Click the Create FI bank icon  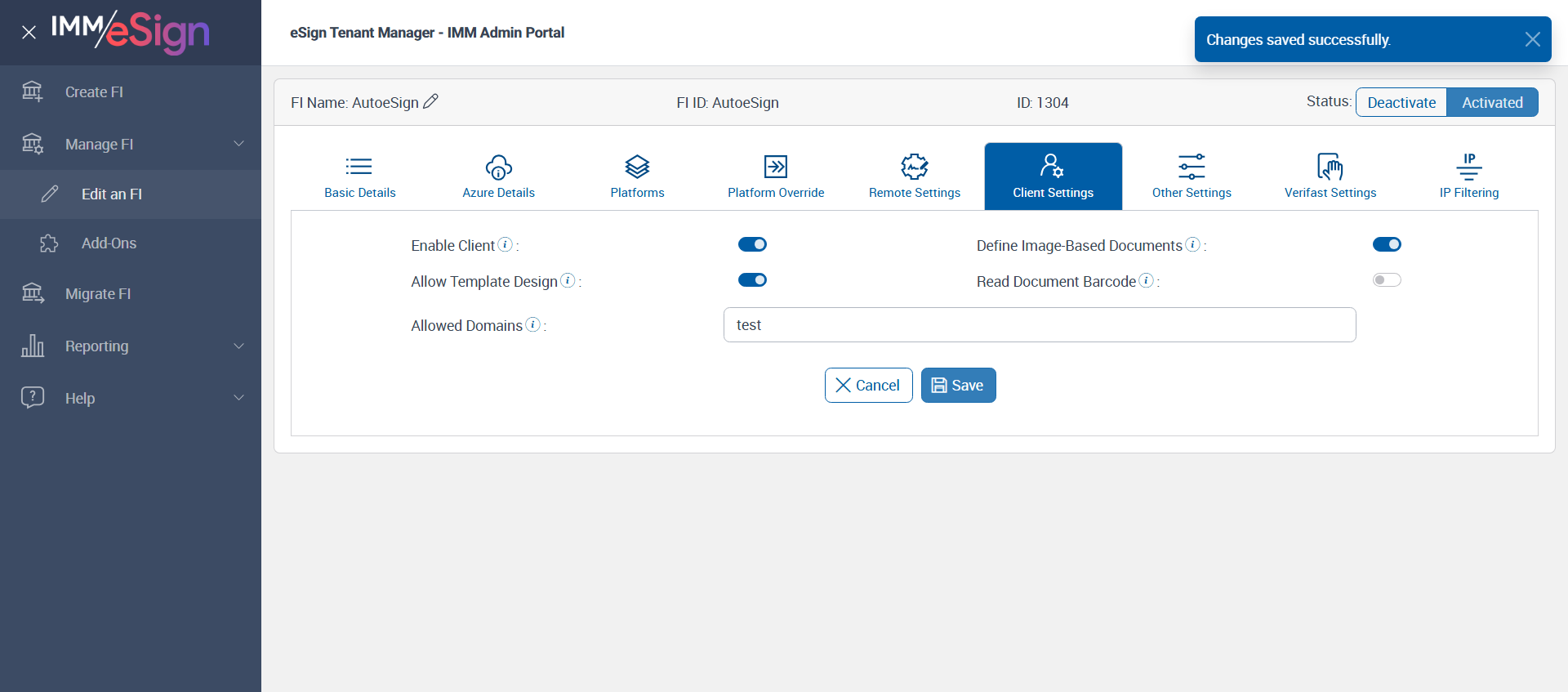32,92
